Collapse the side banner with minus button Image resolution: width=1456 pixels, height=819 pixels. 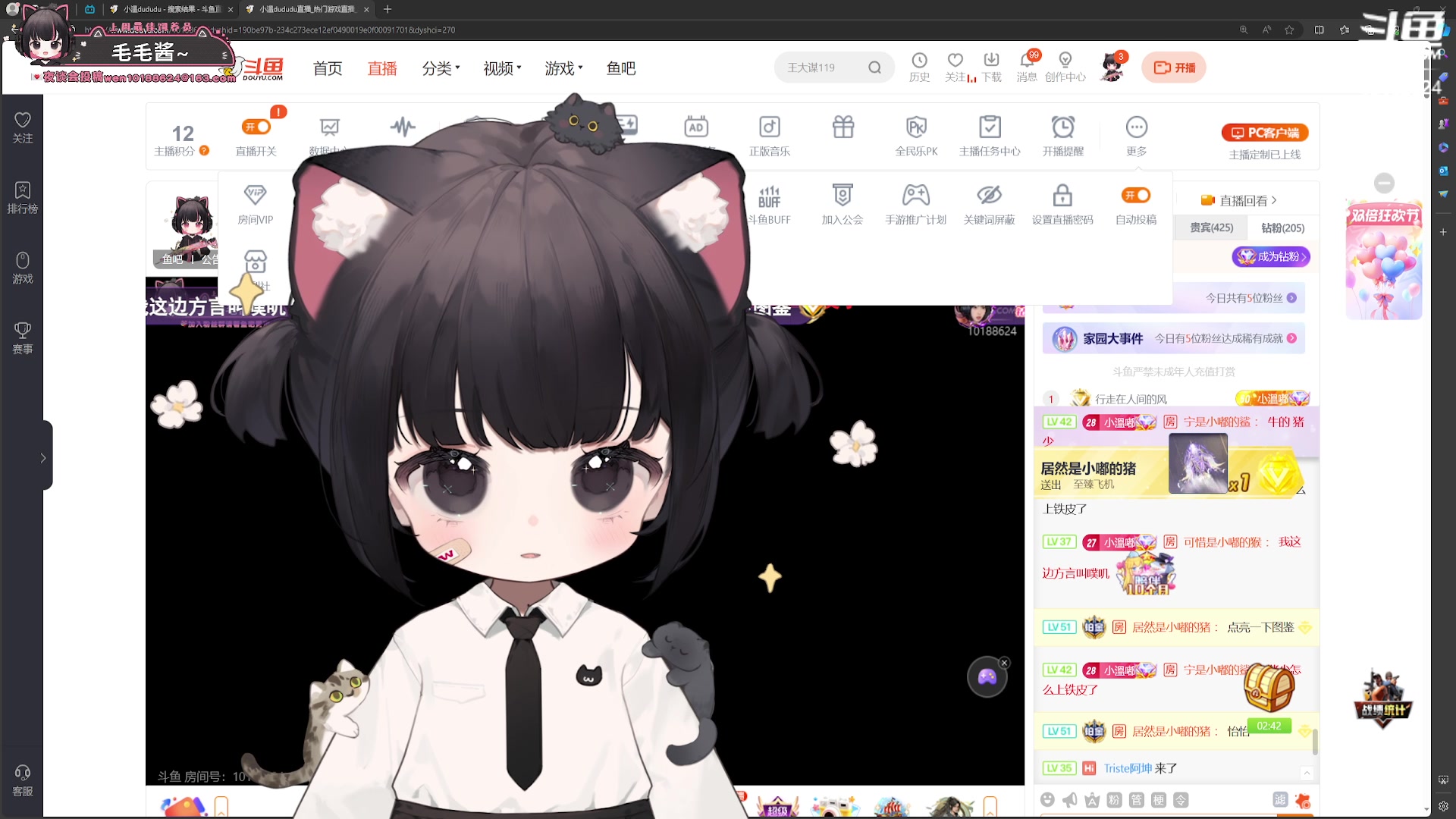pos(1384,183)
